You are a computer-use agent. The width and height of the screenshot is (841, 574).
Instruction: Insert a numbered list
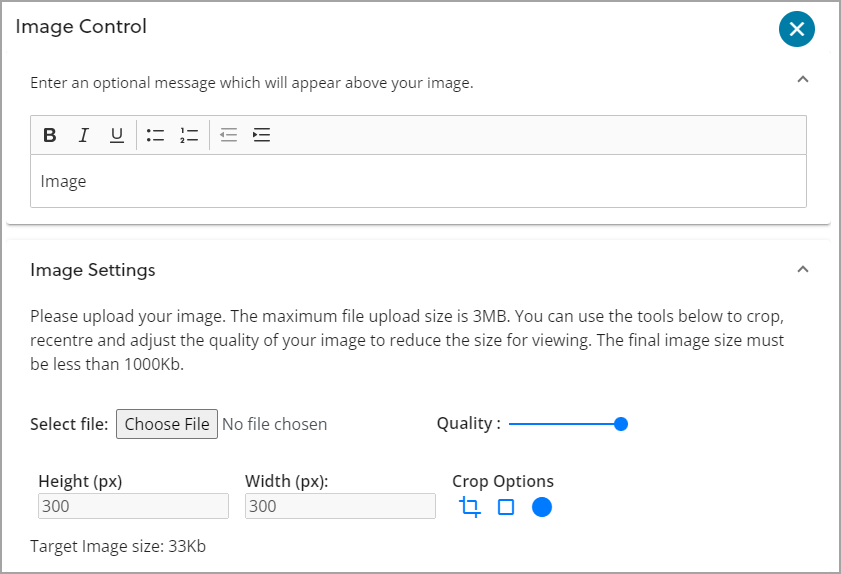tap(189, 135)
